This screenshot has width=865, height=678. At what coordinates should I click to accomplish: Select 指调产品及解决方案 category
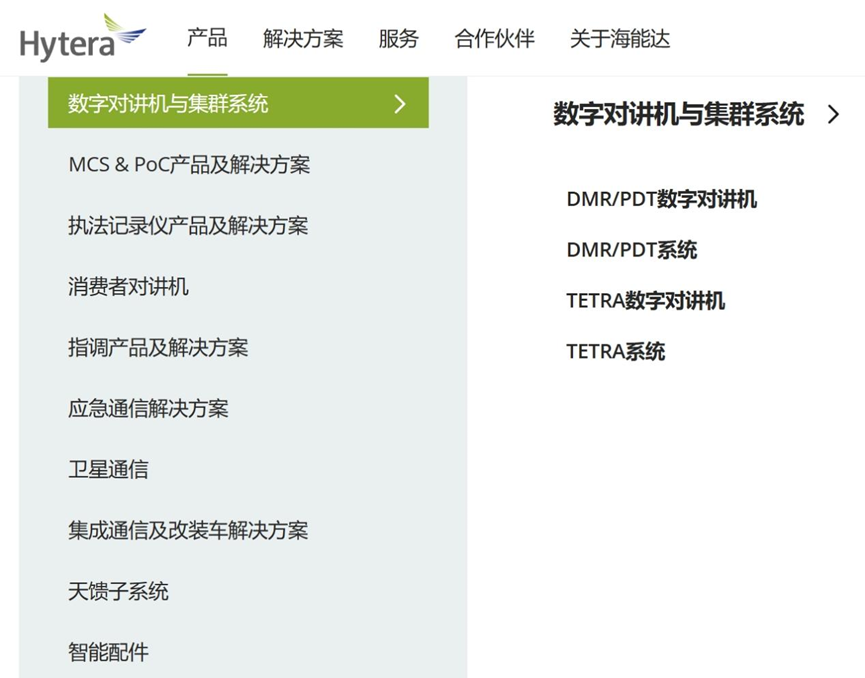(158, 348)
